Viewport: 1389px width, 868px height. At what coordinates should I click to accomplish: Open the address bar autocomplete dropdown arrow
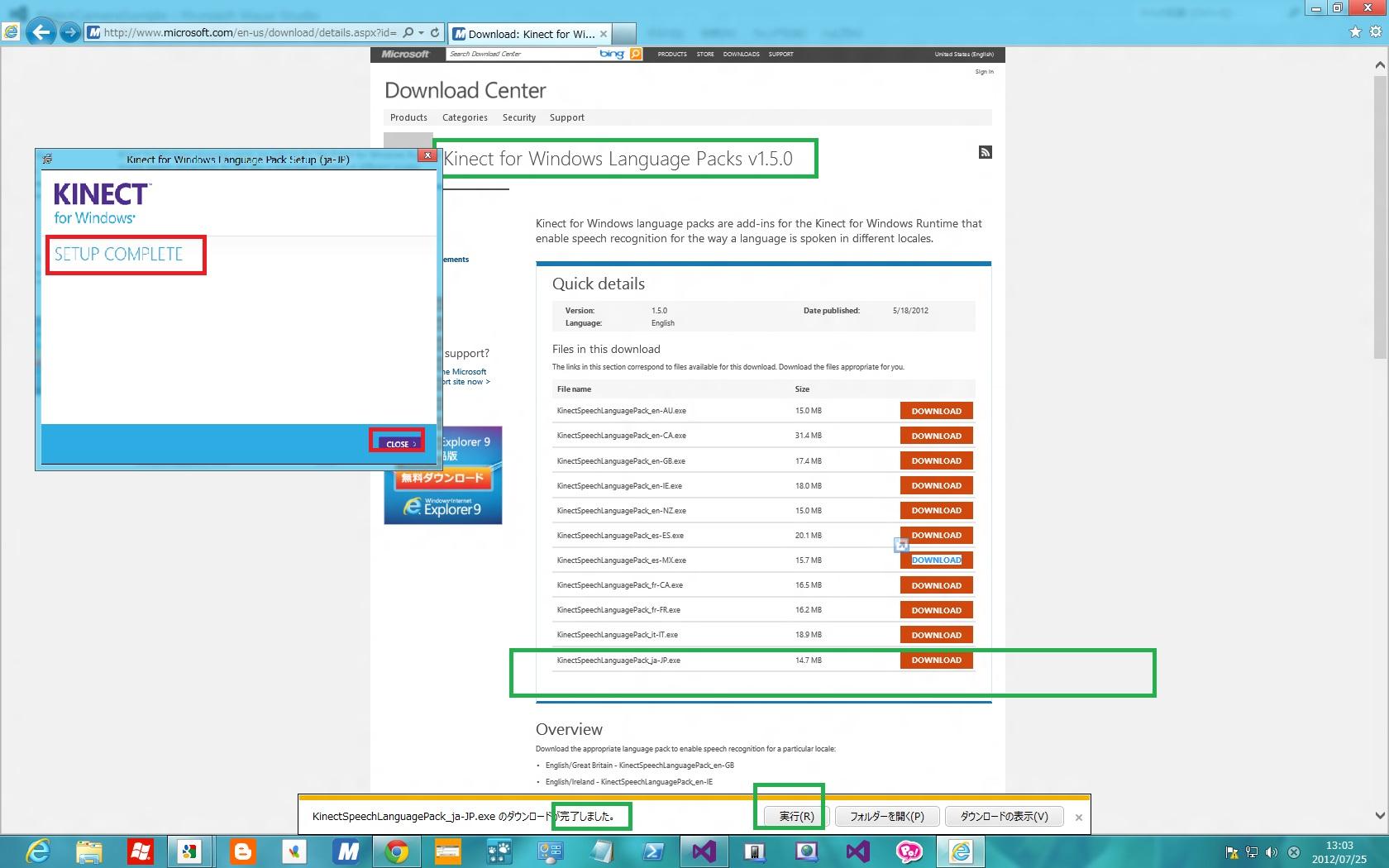click(x=422, y=33)
